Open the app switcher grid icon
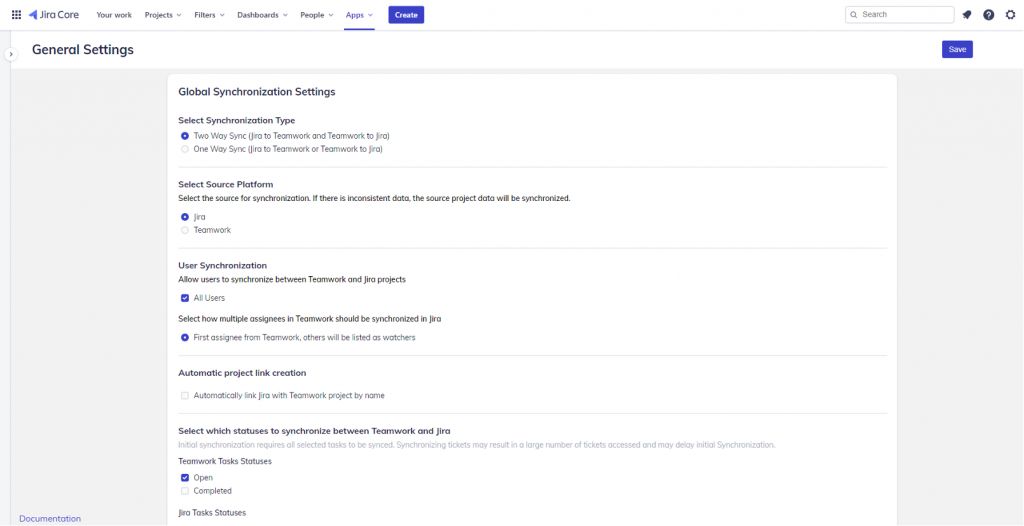Viewport: 1024px width, 526px height. [x=16, y=15]
